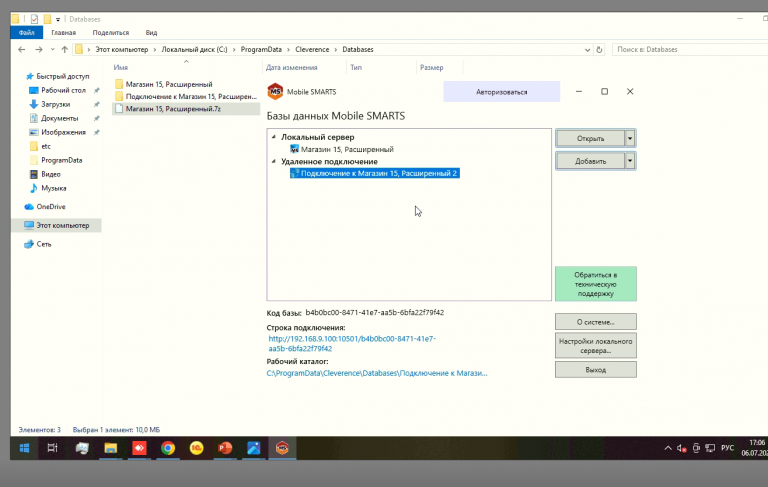Open the dropdown arrow next to Открыть
This screenshot has height=487, width=768.
(x=630, y=139)
